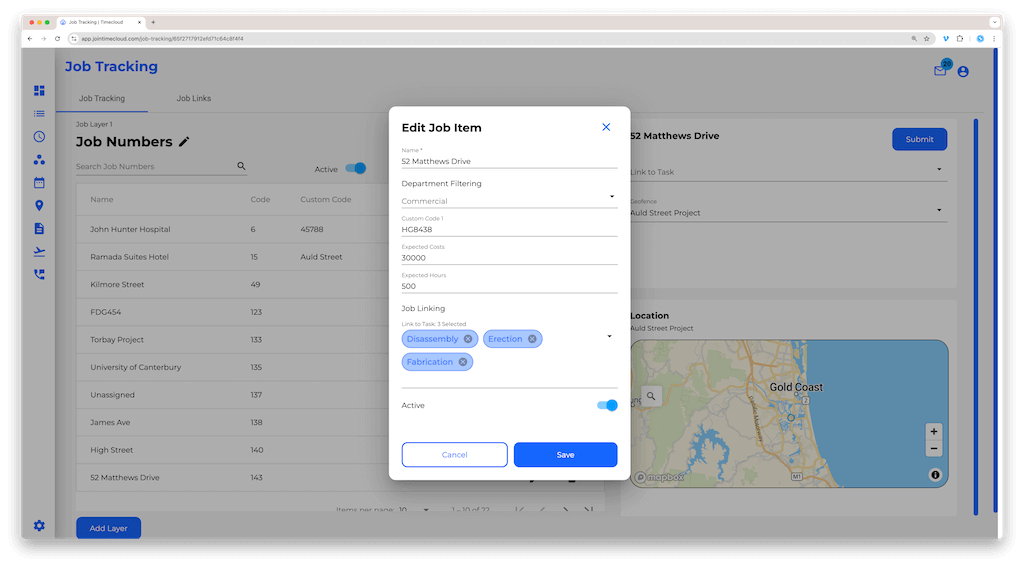1024x567 pixels.
Task: Open the list view sidebar icon
Action: (39, 114)
